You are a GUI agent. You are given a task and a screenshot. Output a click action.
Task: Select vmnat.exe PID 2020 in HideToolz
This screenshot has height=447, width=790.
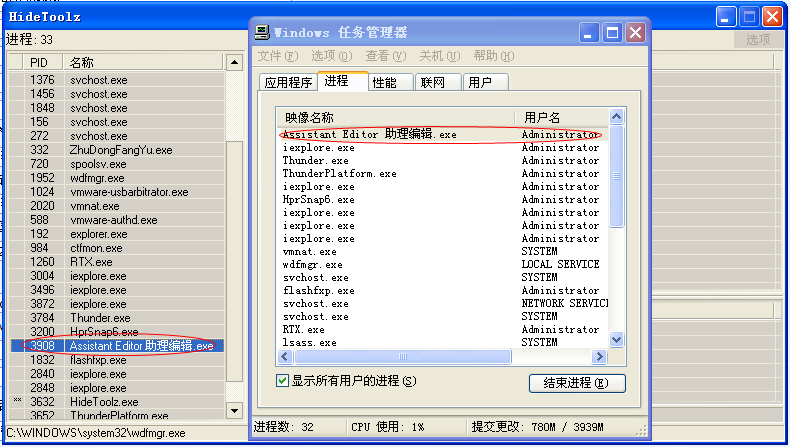[x=117, y=206]
